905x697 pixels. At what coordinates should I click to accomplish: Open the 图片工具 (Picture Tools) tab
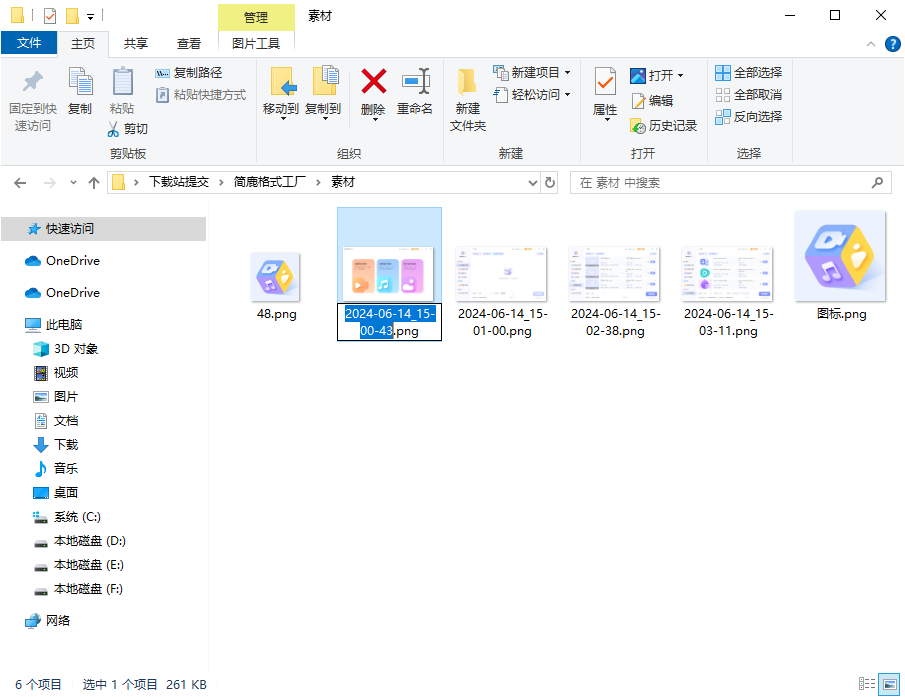point(255,43)
